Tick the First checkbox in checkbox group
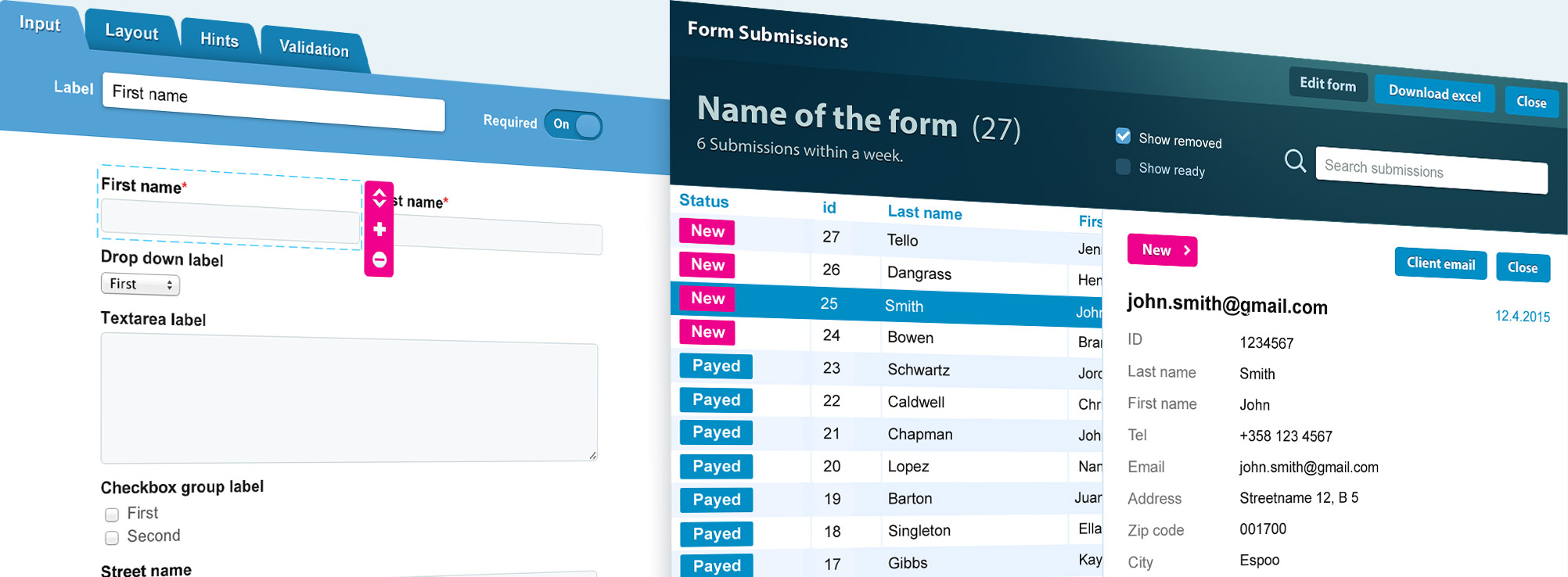The width and height of the screenshot is (1568, 577). click(x=112, y=514)
